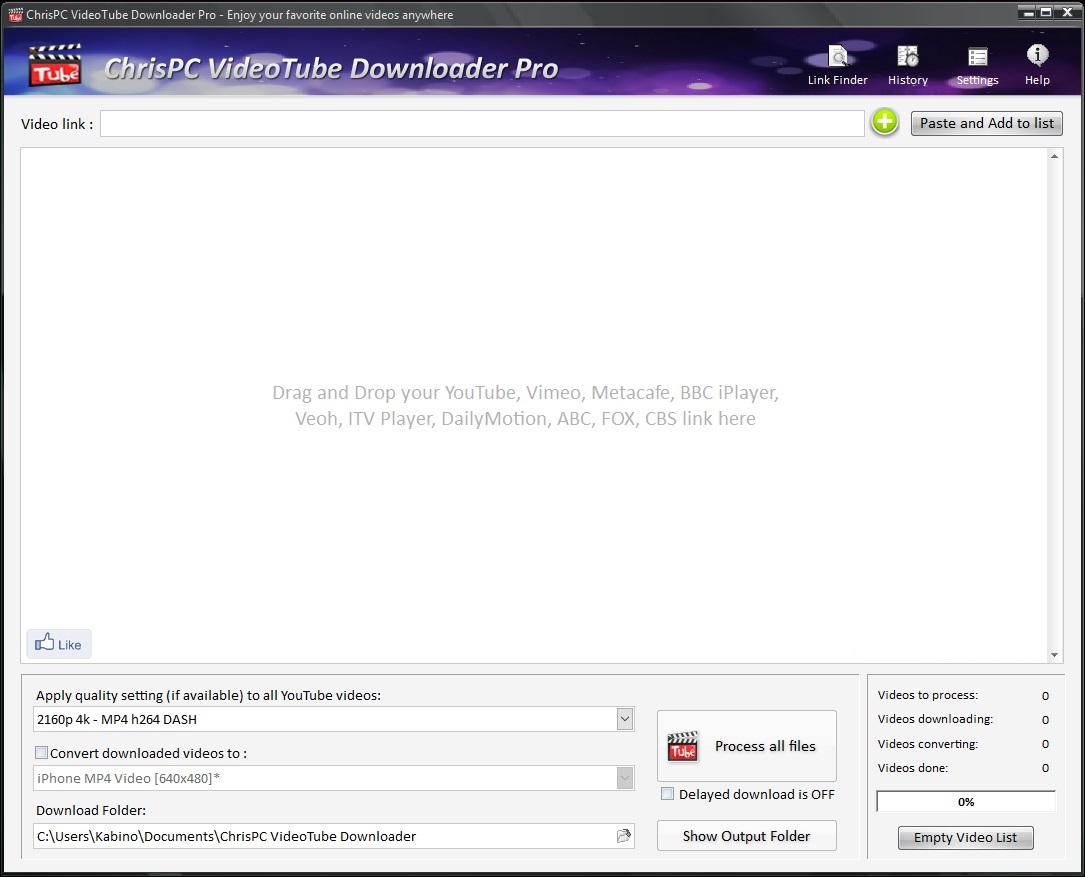Click the green plus add-link icon
1085x877 pixels.
[x=884, y=123]
